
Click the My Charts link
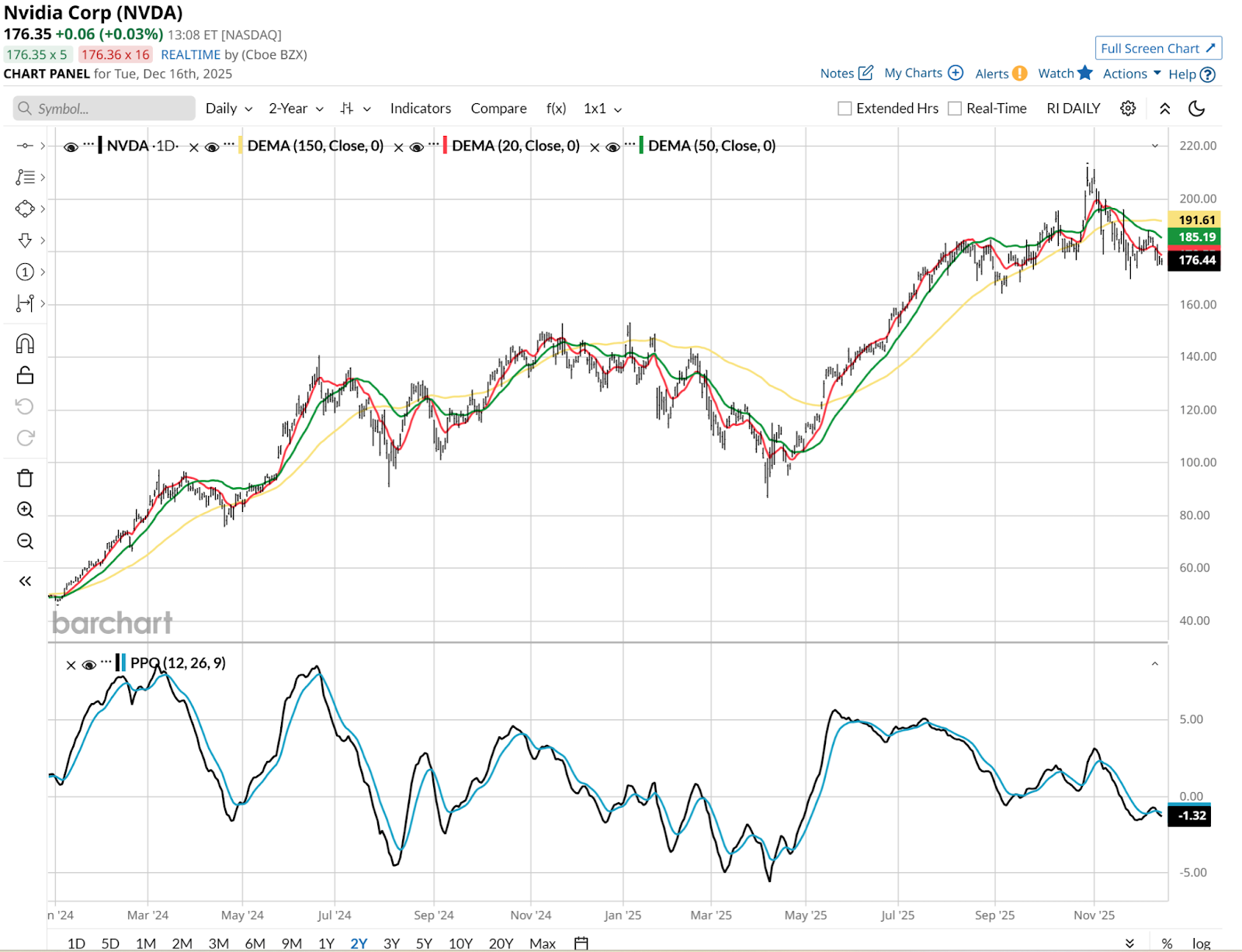click(x=923, y=73)
